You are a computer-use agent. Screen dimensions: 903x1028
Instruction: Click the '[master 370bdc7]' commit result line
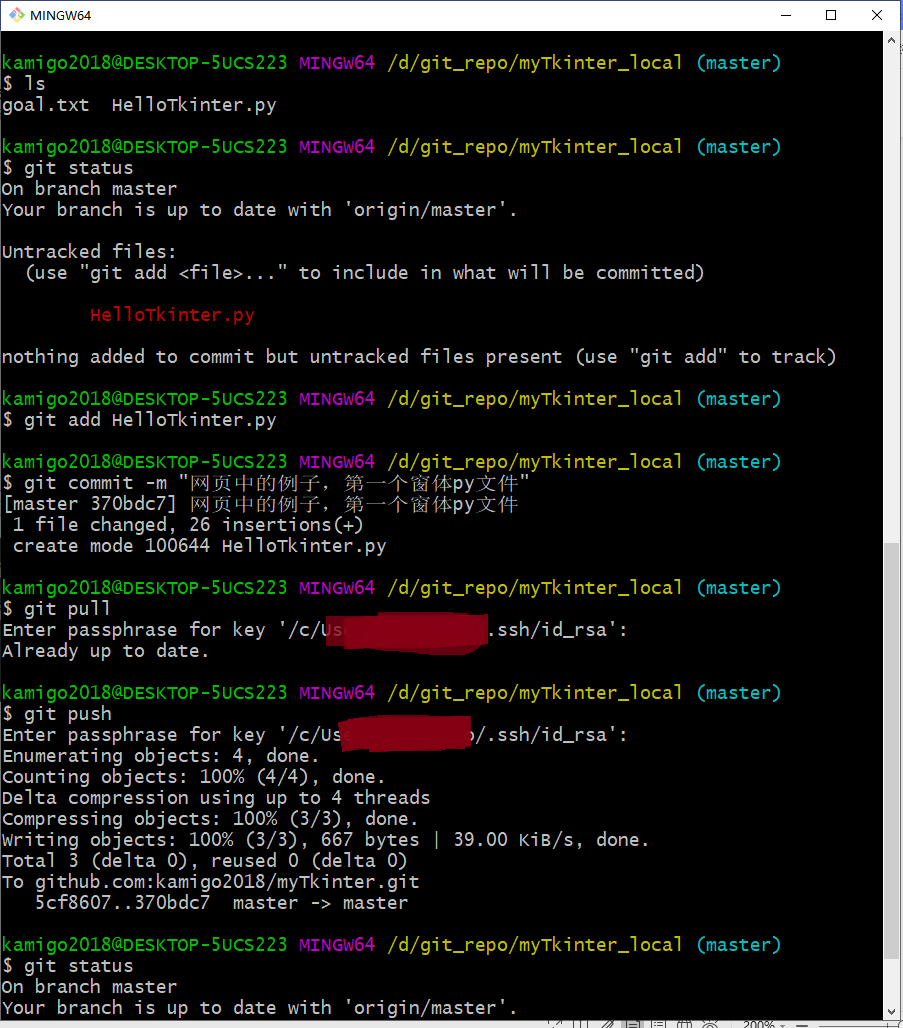pyautogui.click(x=261, y=504)
